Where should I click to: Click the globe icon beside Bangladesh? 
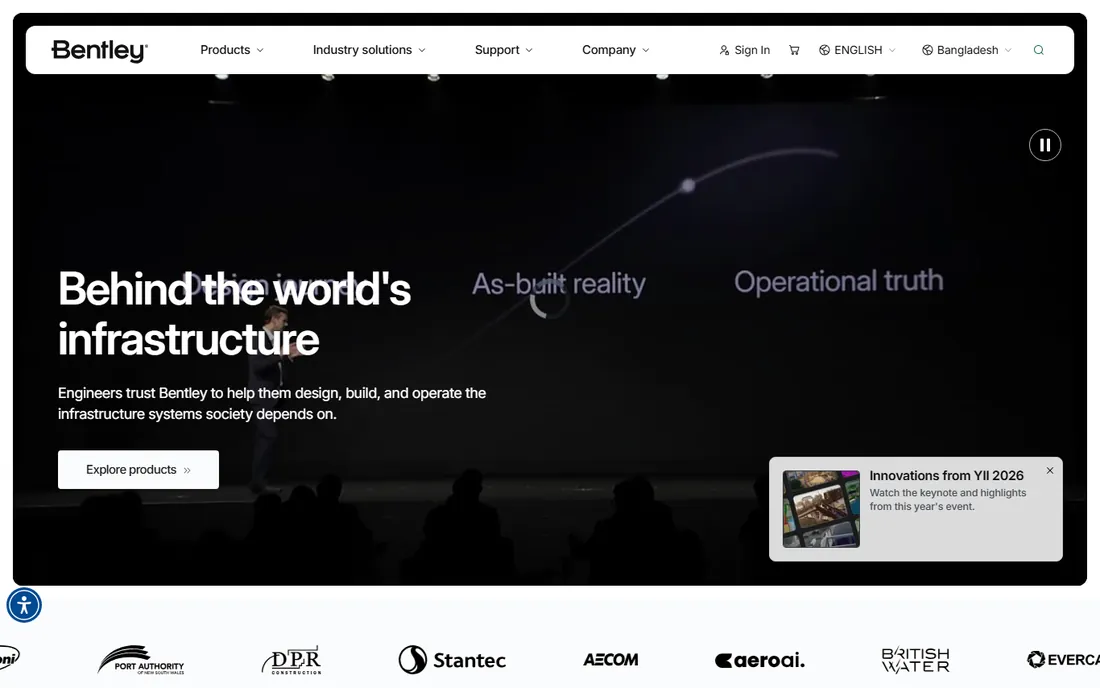(x=927, y=50)
